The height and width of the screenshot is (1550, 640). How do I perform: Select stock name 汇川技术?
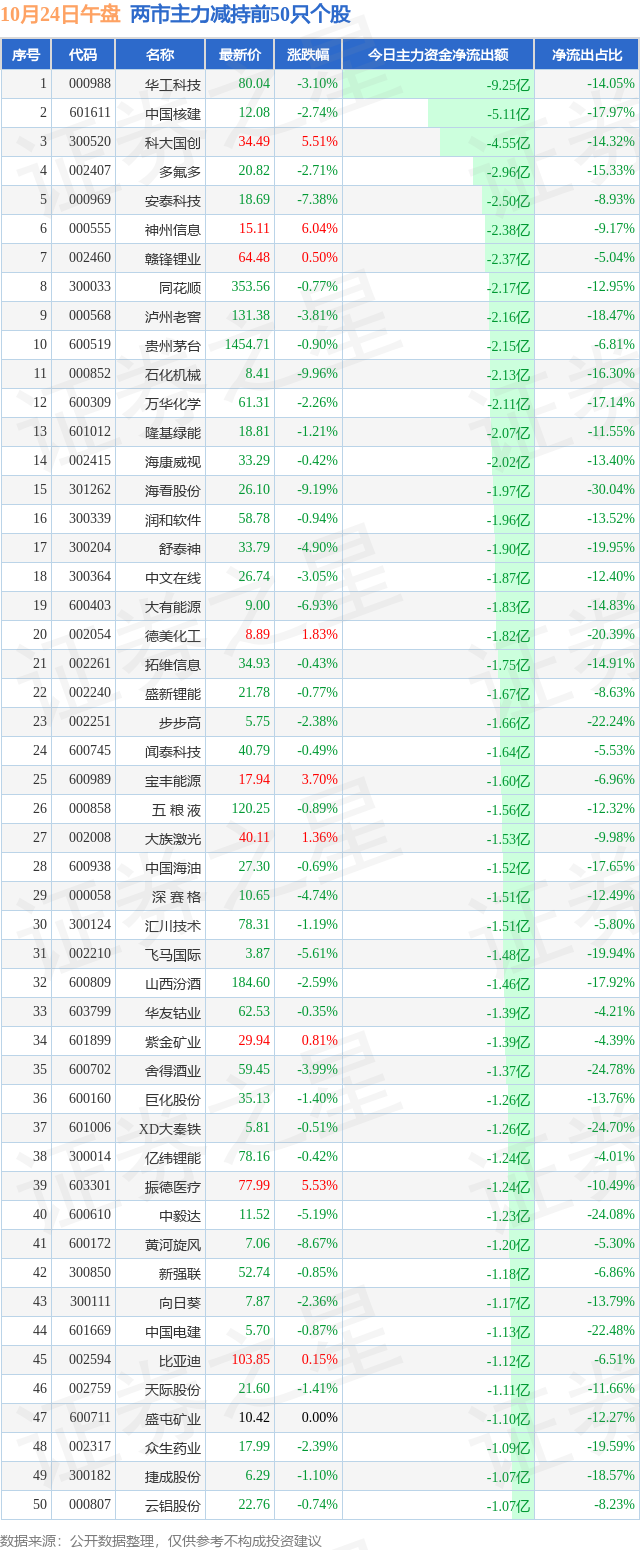(173, 925)
